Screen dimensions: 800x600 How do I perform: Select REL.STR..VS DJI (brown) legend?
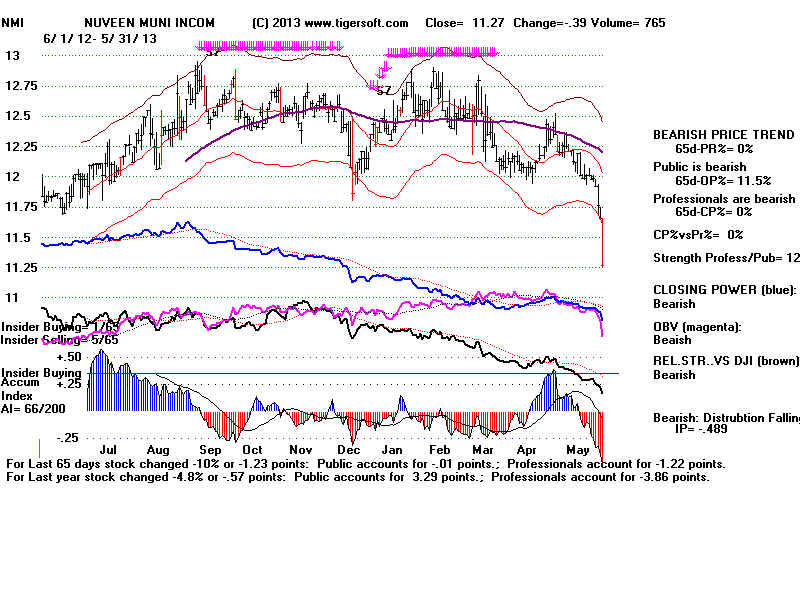722,362
